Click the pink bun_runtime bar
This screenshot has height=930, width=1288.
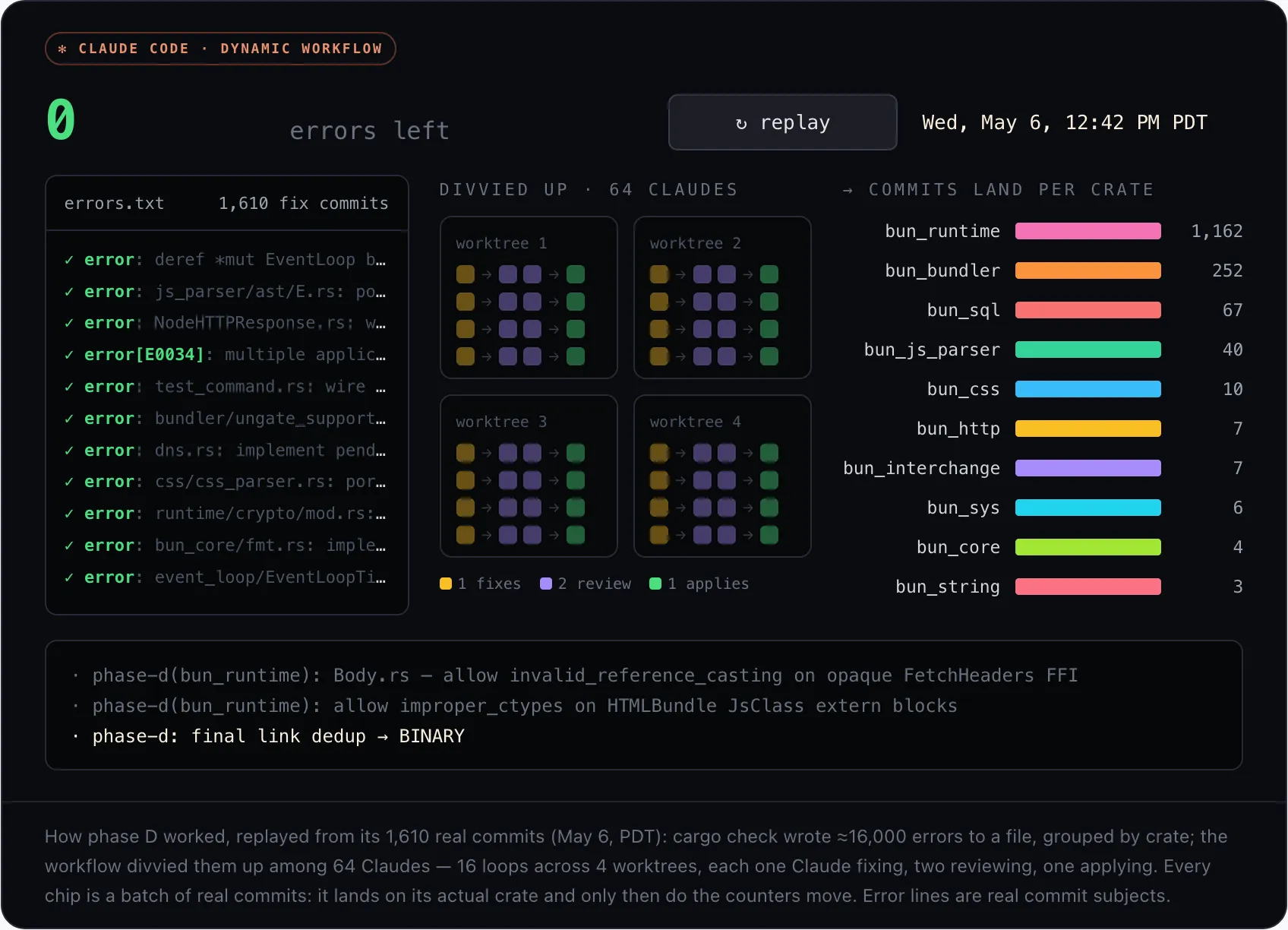point(1088,231)
